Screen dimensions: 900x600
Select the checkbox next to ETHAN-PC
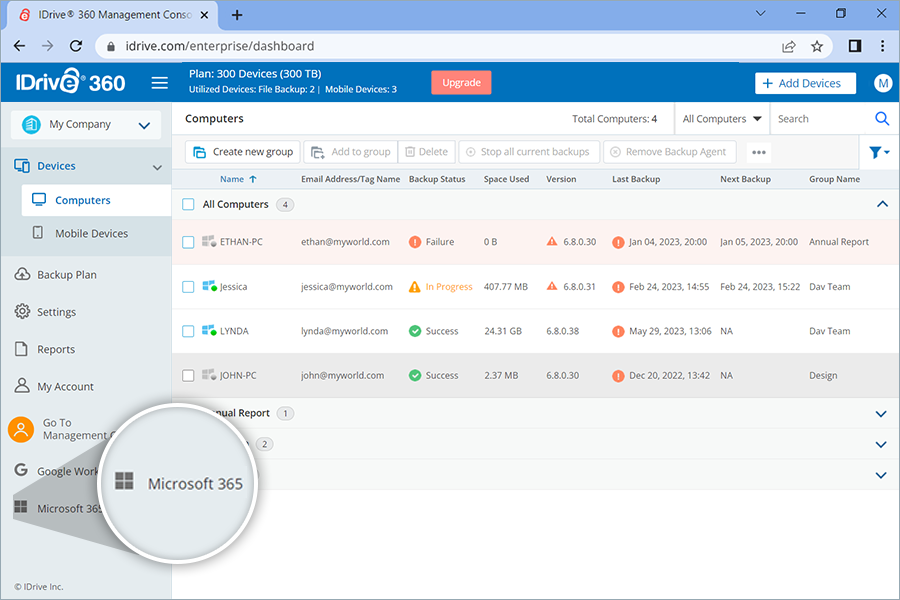[x=187, y=241]
